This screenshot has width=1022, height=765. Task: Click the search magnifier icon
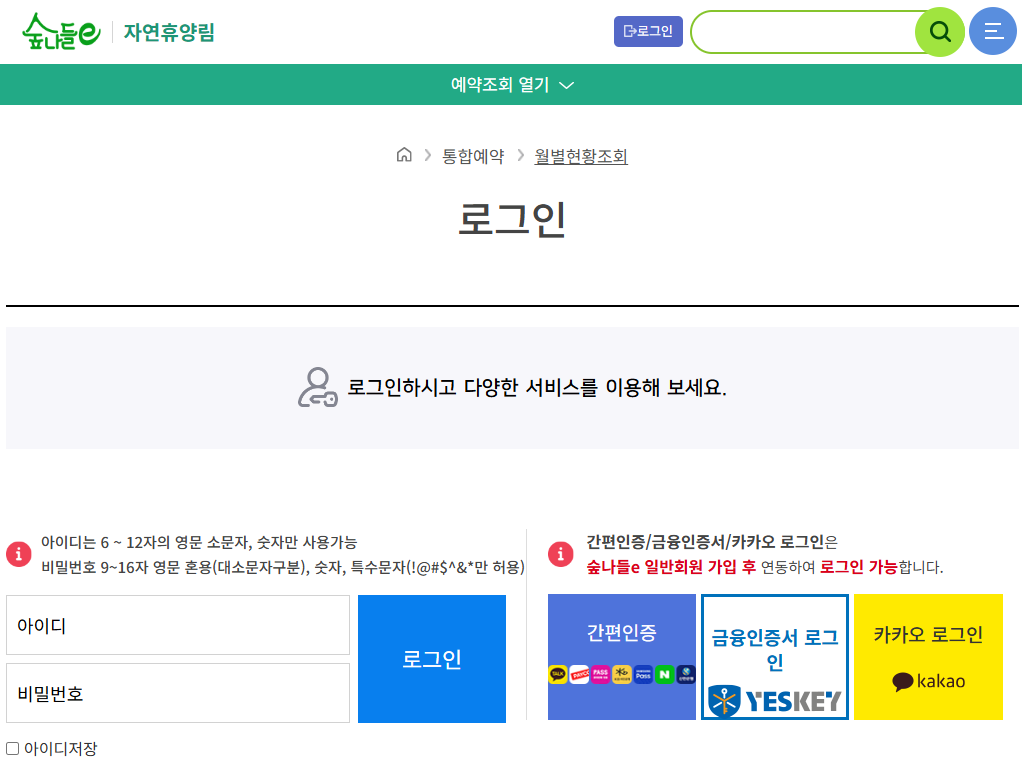click(939, 31)
